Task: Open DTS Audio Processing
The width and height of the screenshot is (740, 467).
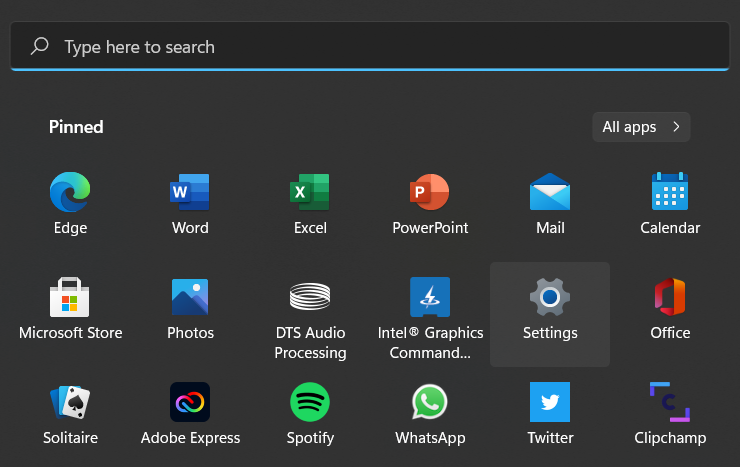Action: [310, 298]
